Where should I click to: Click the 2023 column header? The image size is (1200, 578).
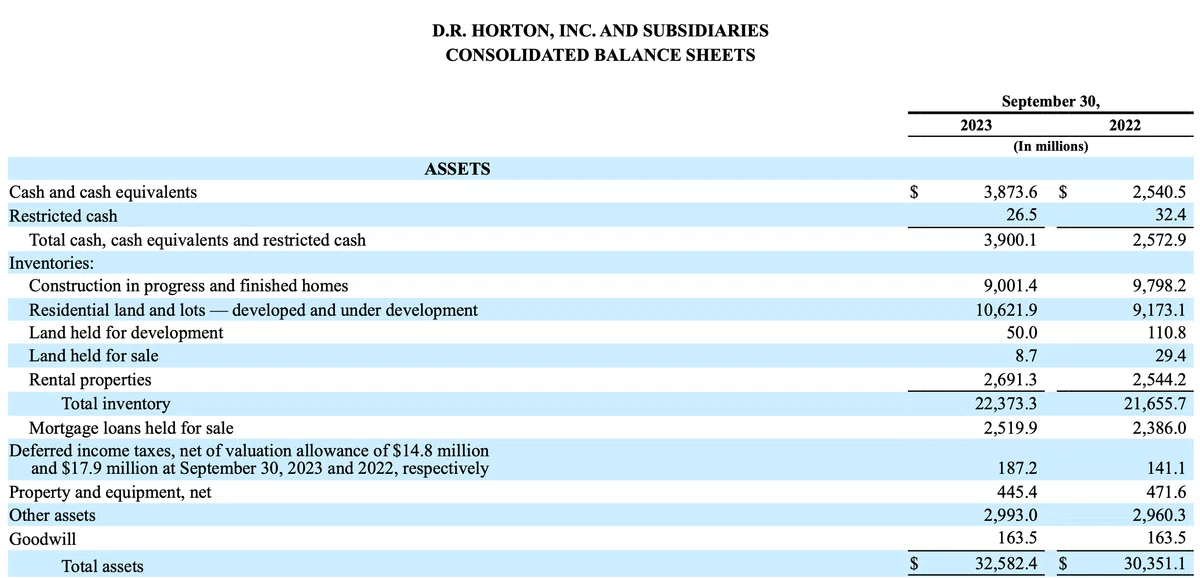click(976, 125)
